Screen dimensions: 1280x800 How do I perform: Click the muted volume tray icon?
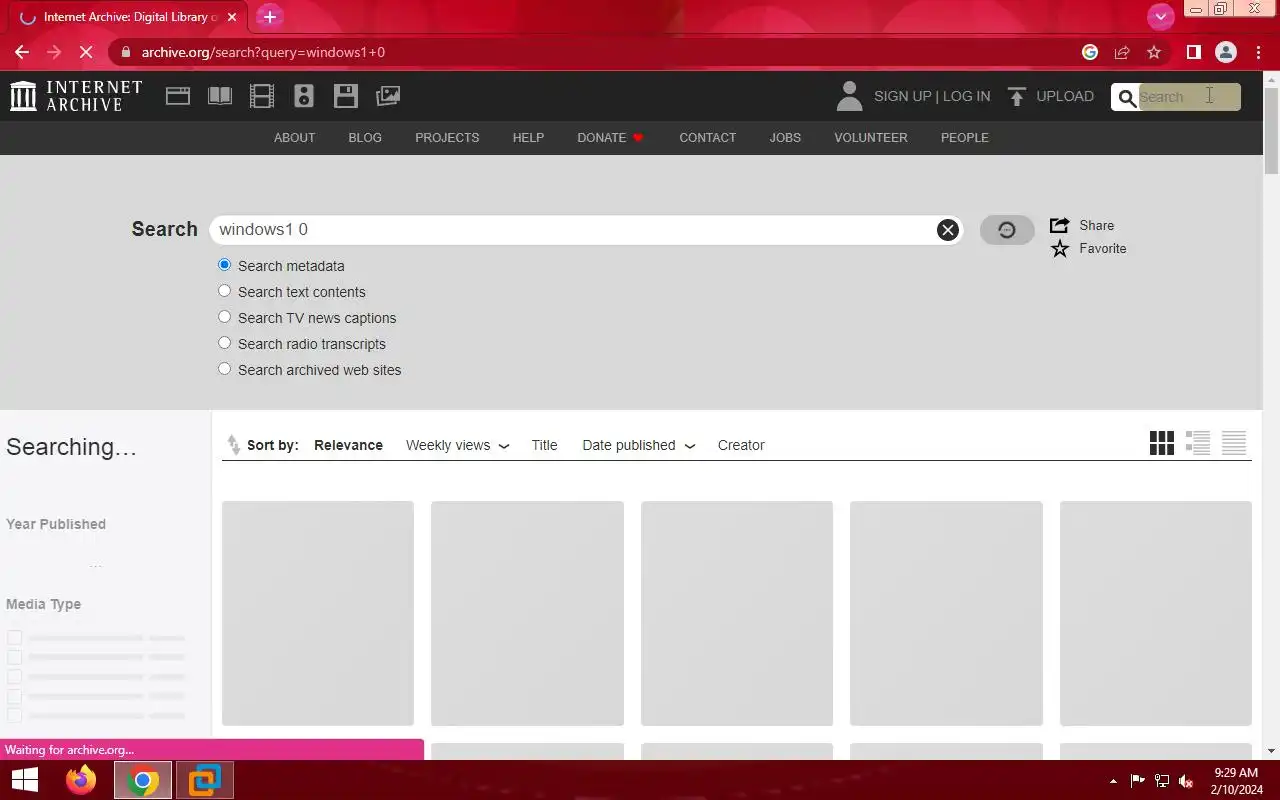click(1186, 781)
